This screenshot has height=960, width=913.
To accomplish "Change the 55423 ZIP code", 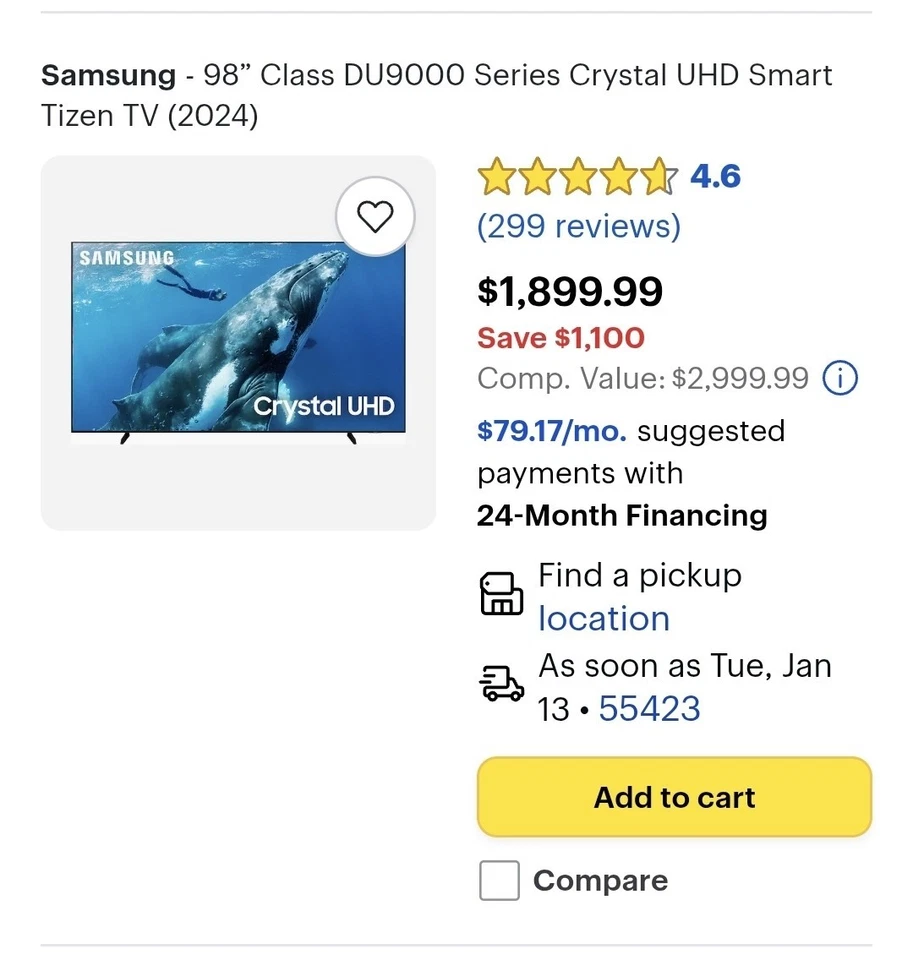I will click(649, 708).
